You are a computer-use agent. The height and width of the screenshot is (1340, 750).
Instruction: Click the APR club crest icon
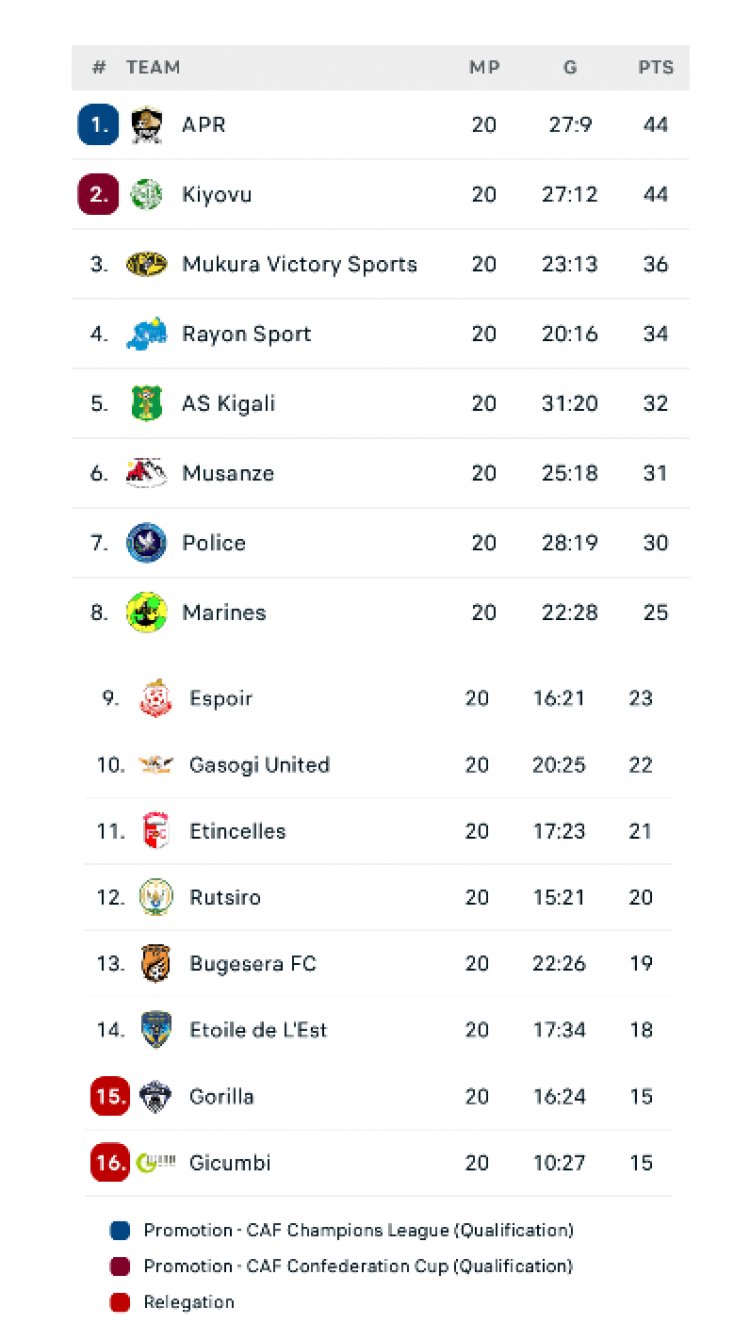click(146, 125)
